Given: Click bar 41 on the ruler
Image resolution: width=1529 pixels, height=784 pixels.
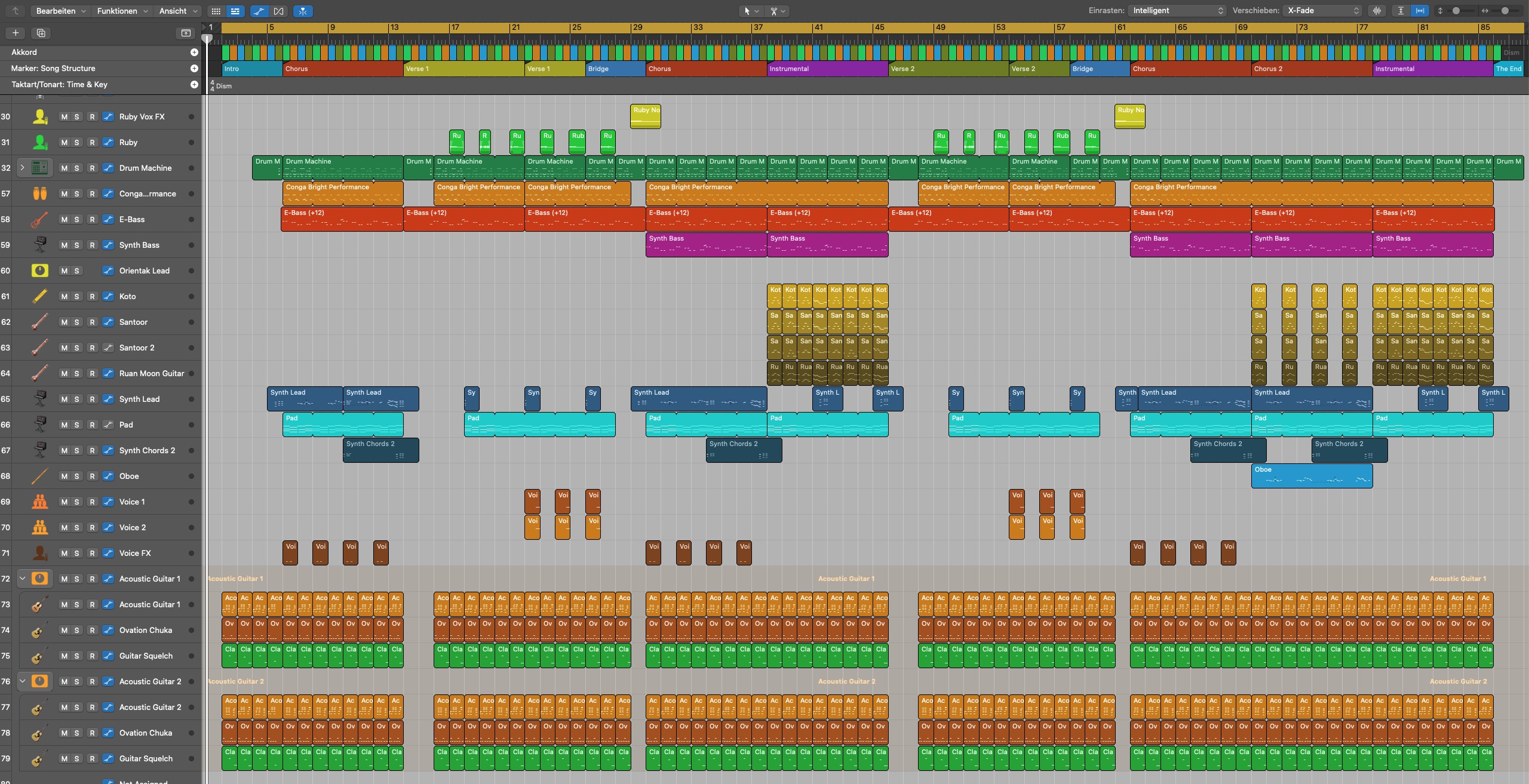Looking at the screenshot, I should point(819,27).
